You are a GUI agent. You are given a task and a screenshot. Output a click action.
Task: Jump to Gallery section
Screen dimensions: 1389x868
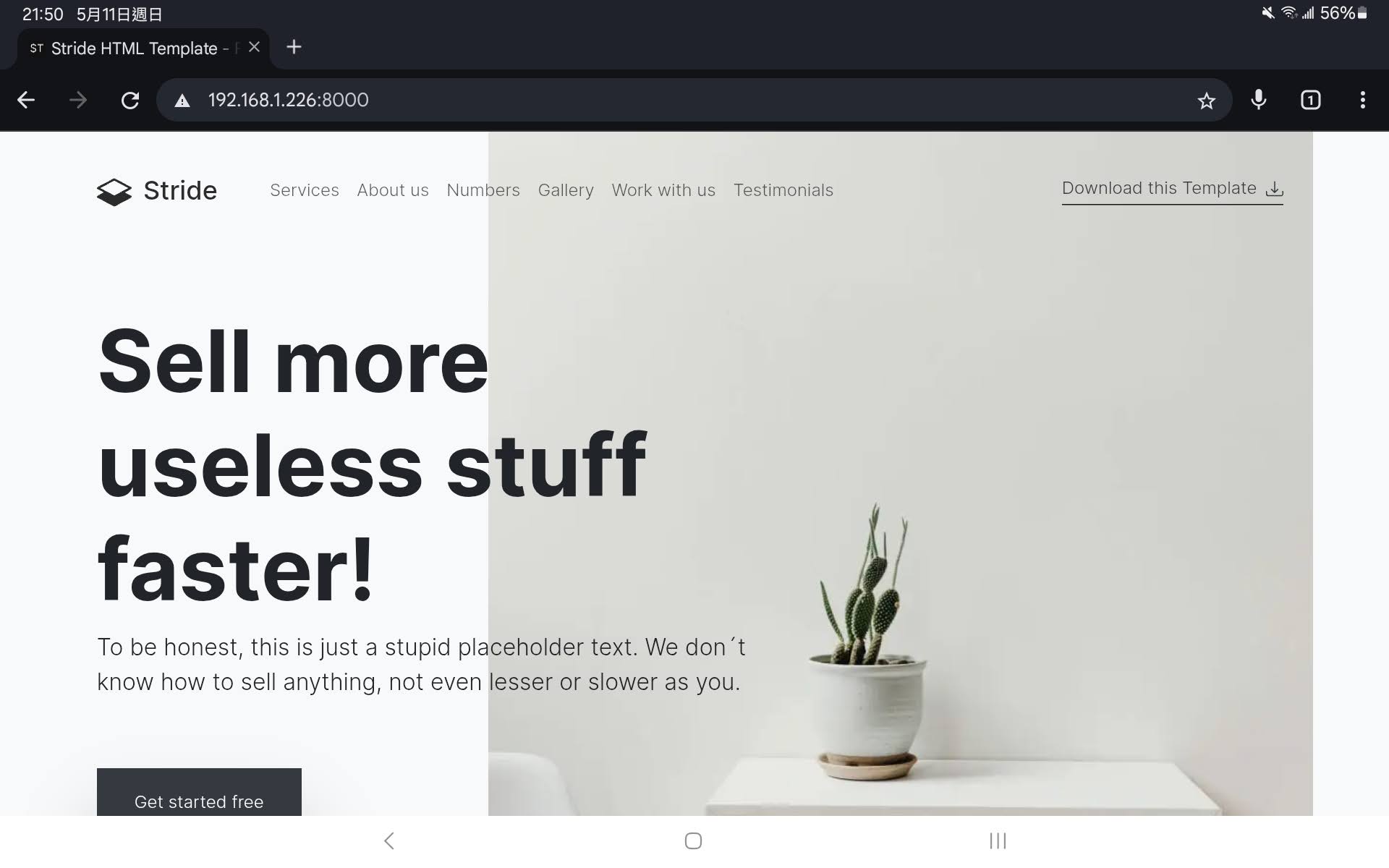coord(566,190)
